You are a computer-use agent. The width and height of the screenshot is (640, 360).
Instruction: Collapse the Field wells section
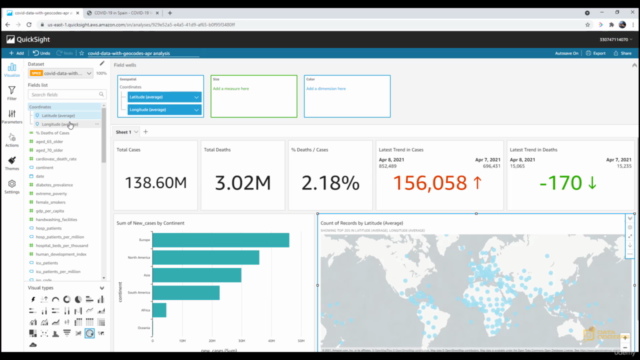click(634, 65)
